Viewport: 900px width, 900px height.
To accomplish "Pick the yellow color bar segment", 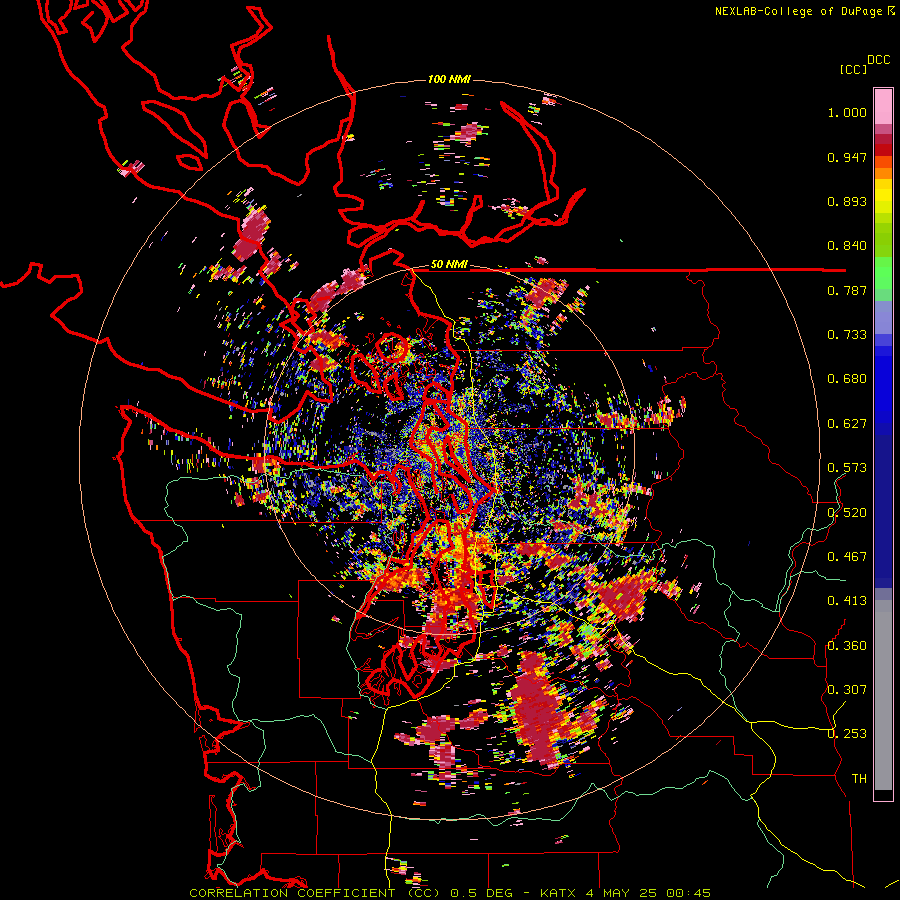I will [883, 195].
